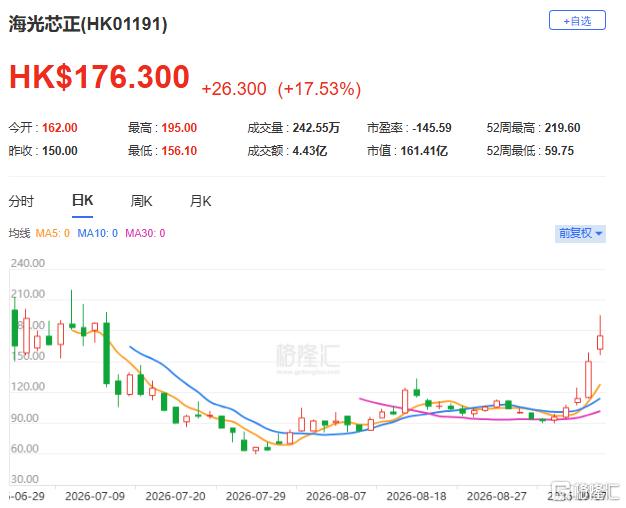This screenshot has width=626, height=508.
Task: Click the stock title 海光芯正(HK01191)
Action: 88,24
